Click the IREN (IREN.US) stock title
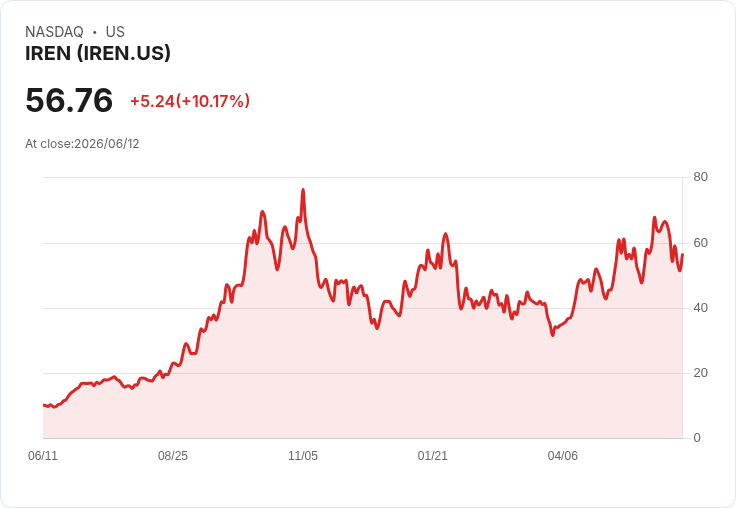 coord(98,54)
